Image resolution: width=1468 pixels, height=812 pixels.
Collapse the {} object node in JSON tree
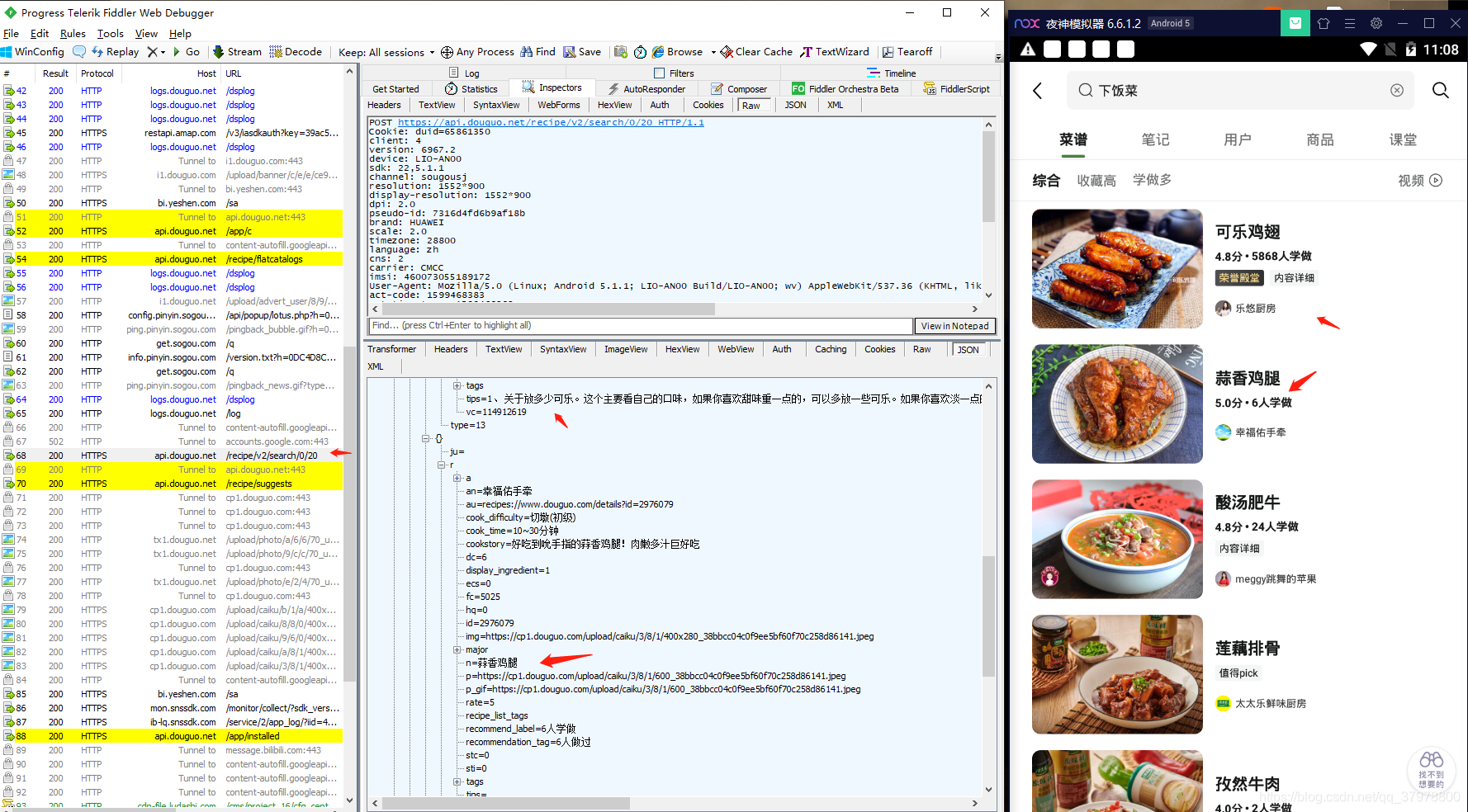point(426,438)
